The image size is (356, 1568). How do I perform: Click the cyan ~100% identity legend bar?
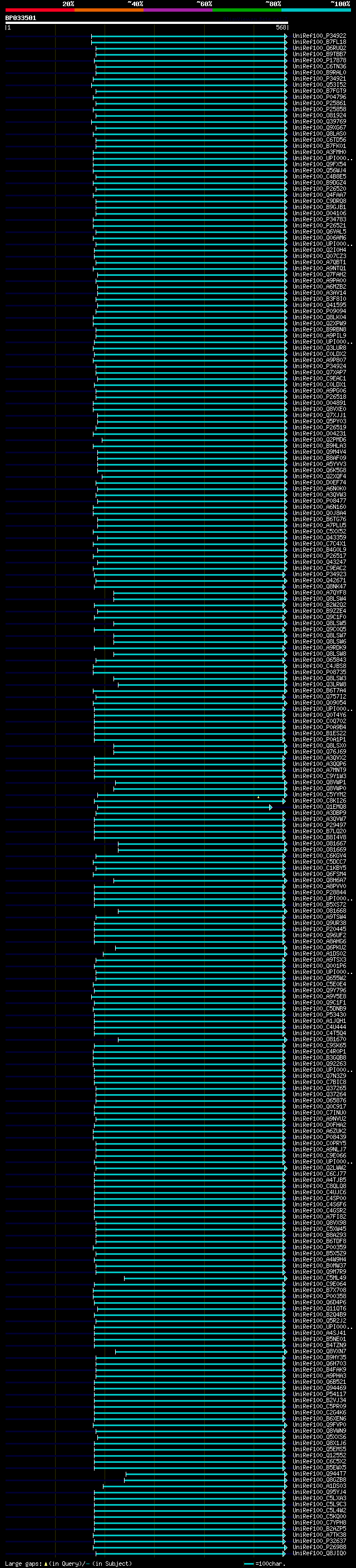[x=317, y=10]
